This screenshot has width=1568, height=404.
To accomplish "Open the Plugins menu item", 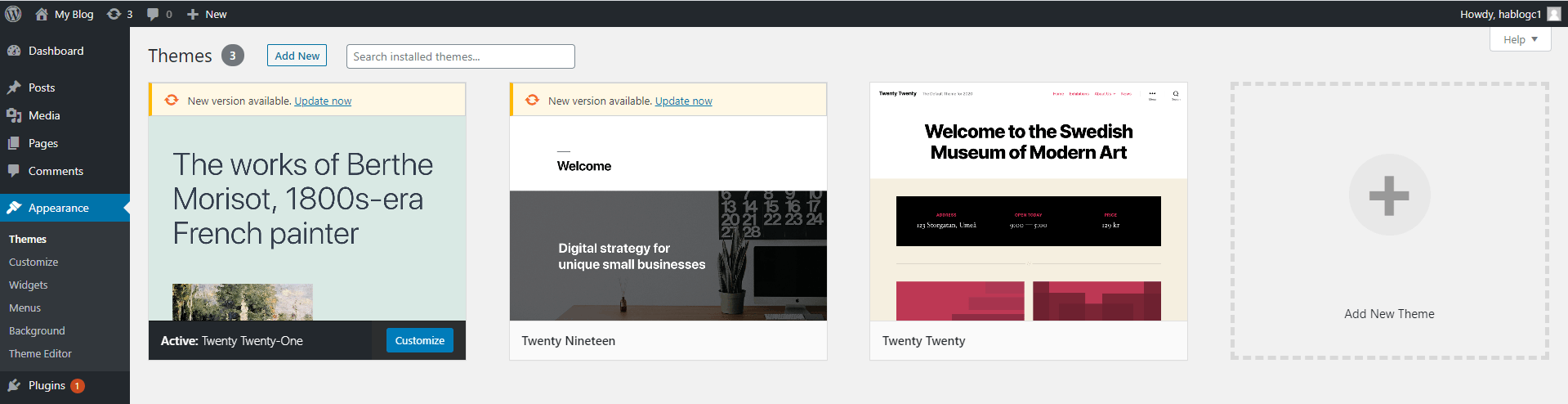I will point(65,385).
